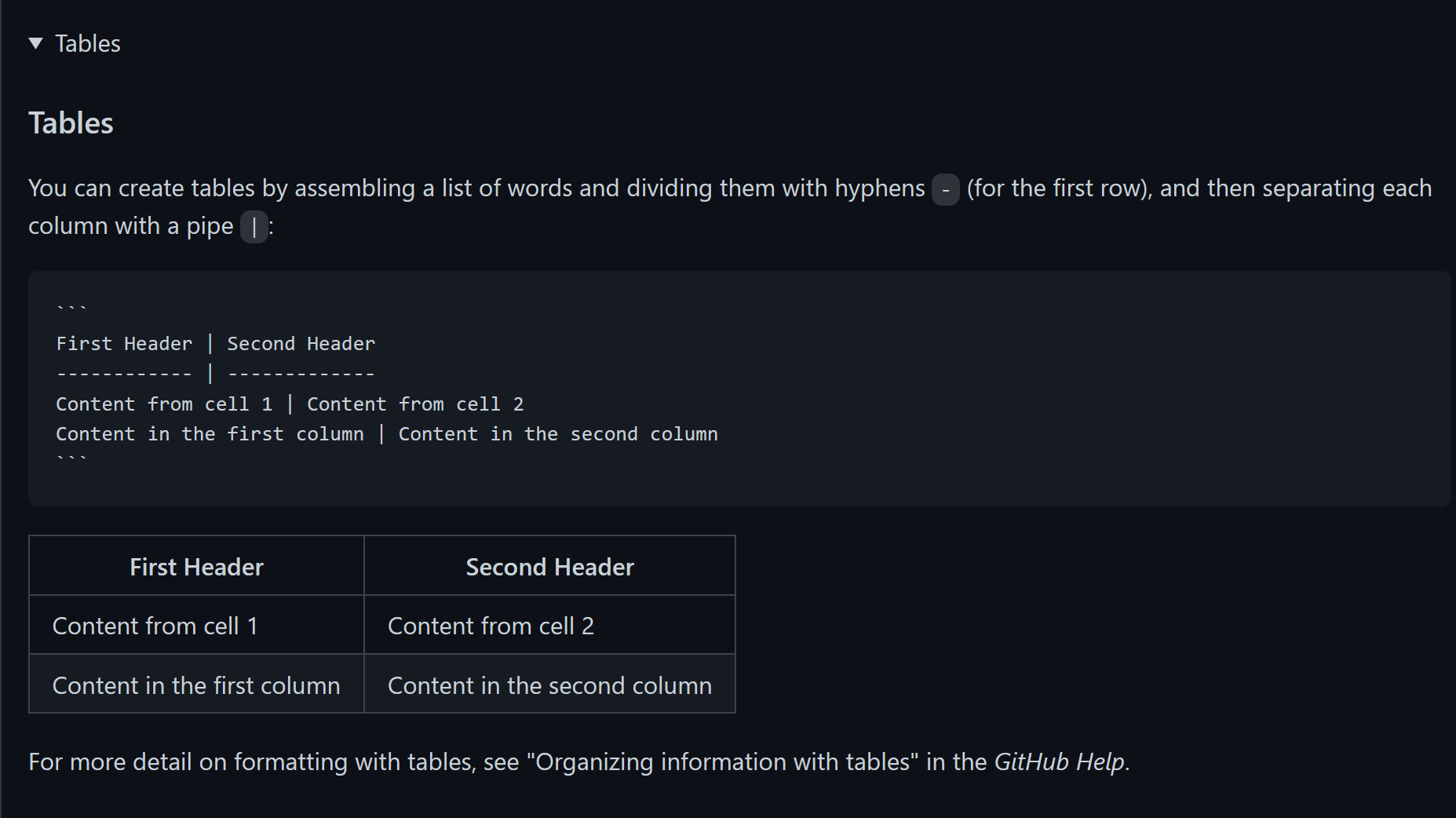Click the dashes separator code line

(x=216, y=374)
